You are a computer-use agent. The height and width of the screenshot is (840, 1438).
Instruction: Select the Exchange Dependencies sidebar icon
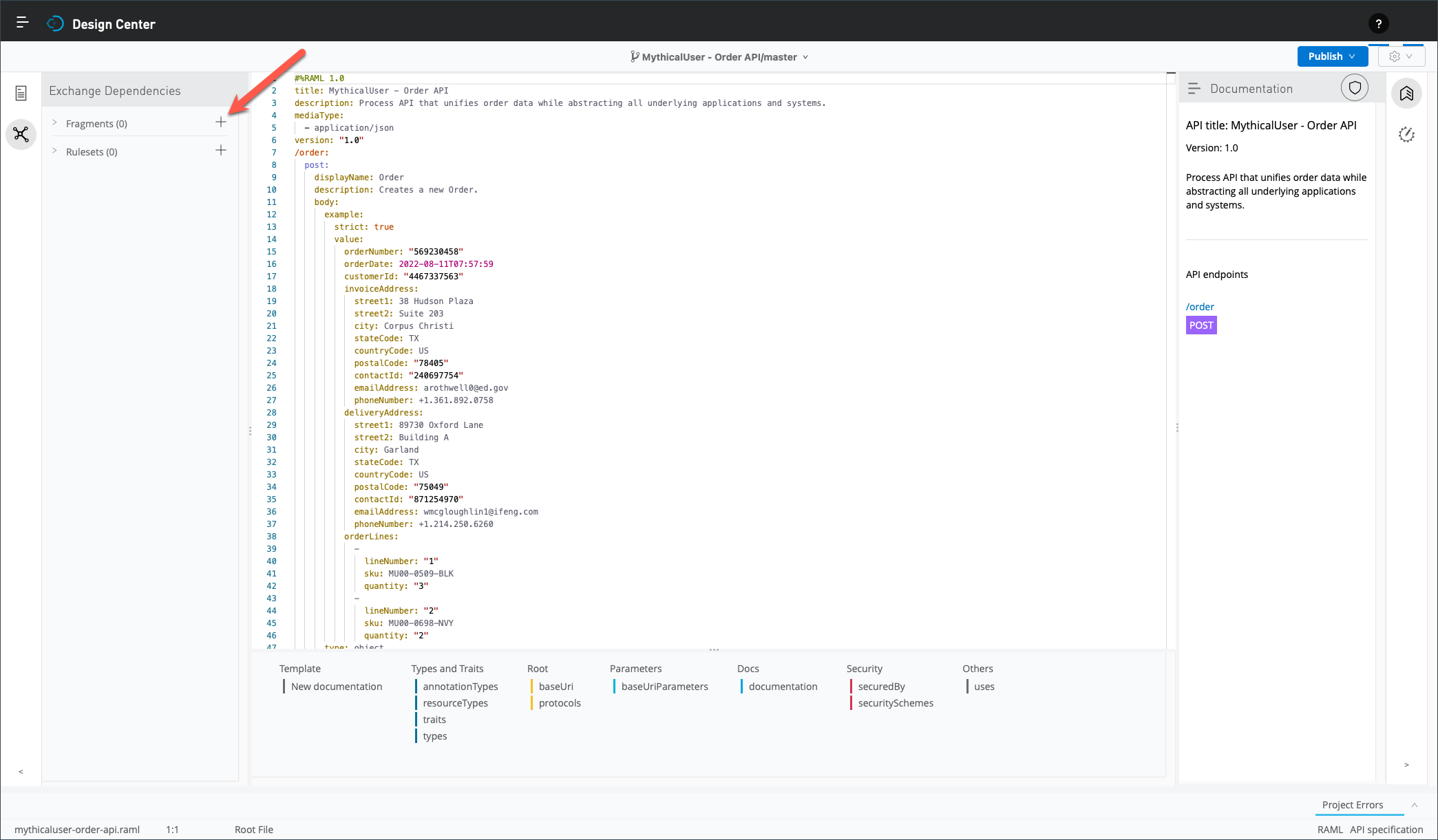tap(21, 133)
